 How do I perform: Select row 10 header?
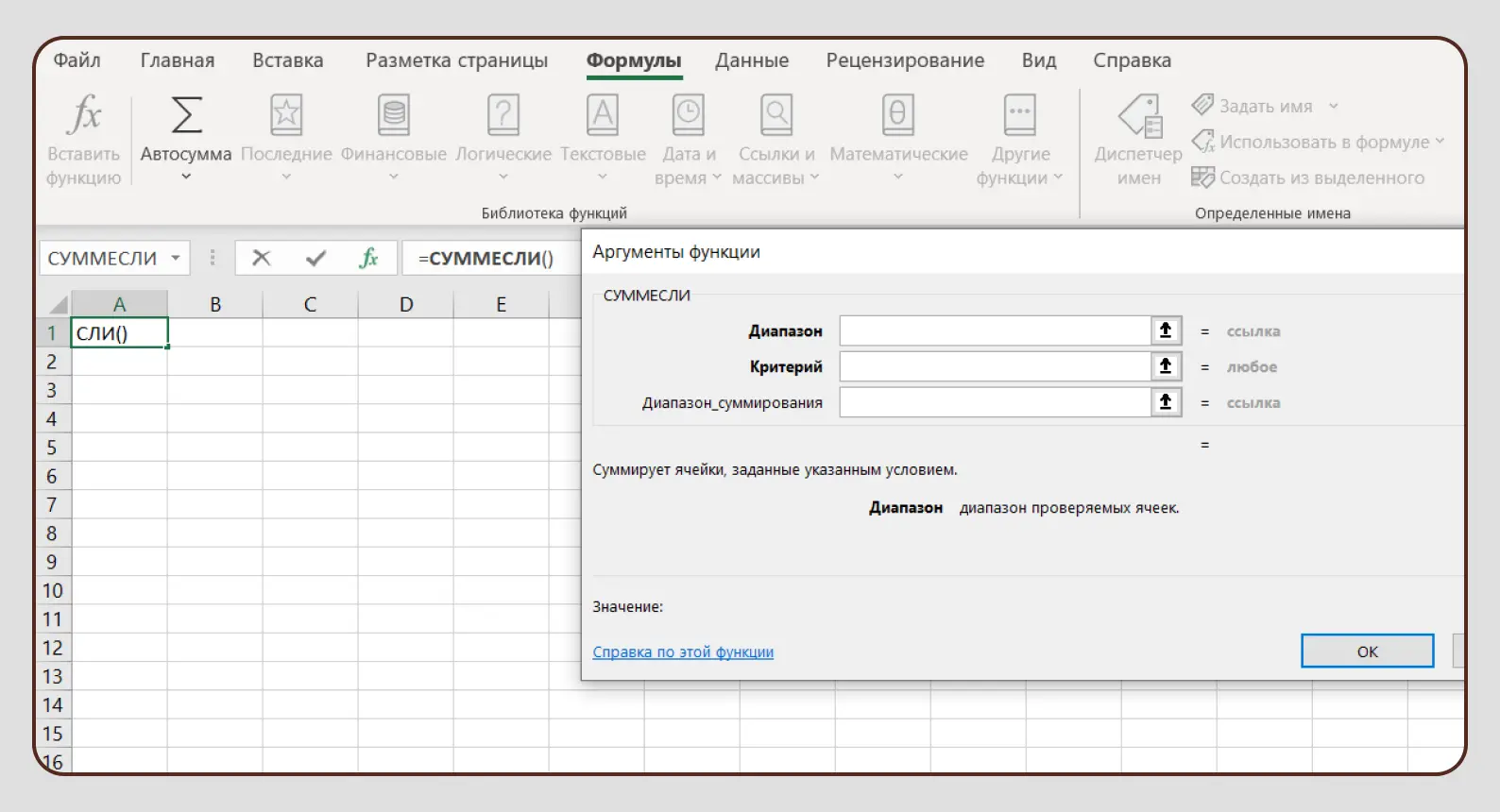[x=53, y=590]
